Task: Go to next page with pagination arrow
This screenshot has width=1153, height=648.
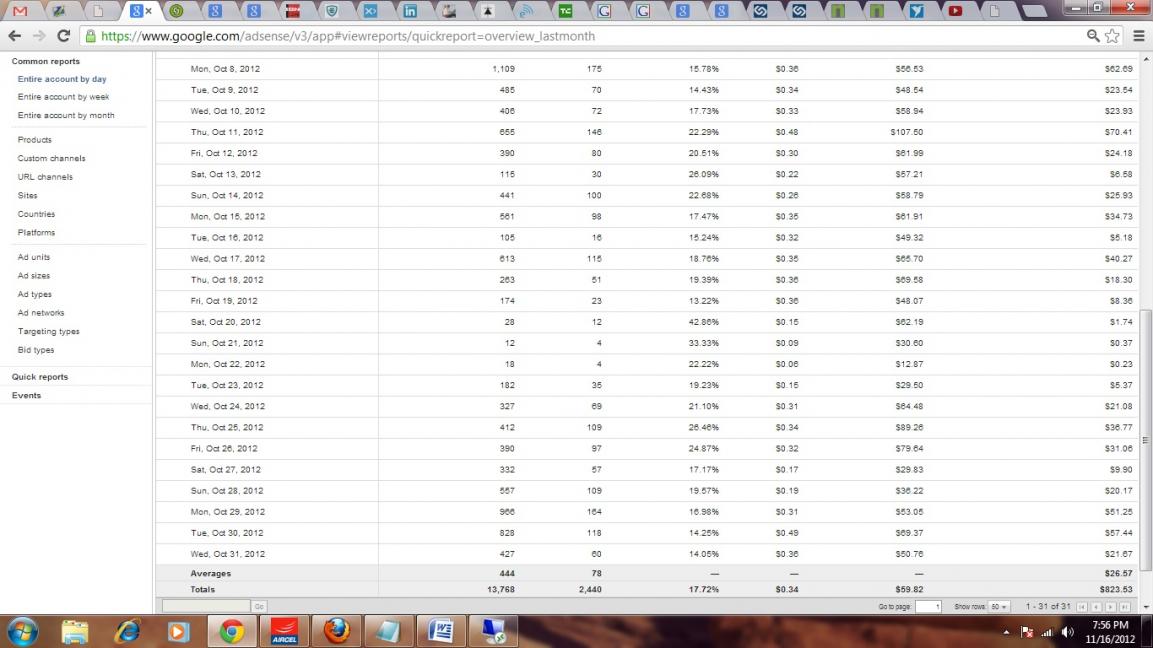Action: [1110, 607]
